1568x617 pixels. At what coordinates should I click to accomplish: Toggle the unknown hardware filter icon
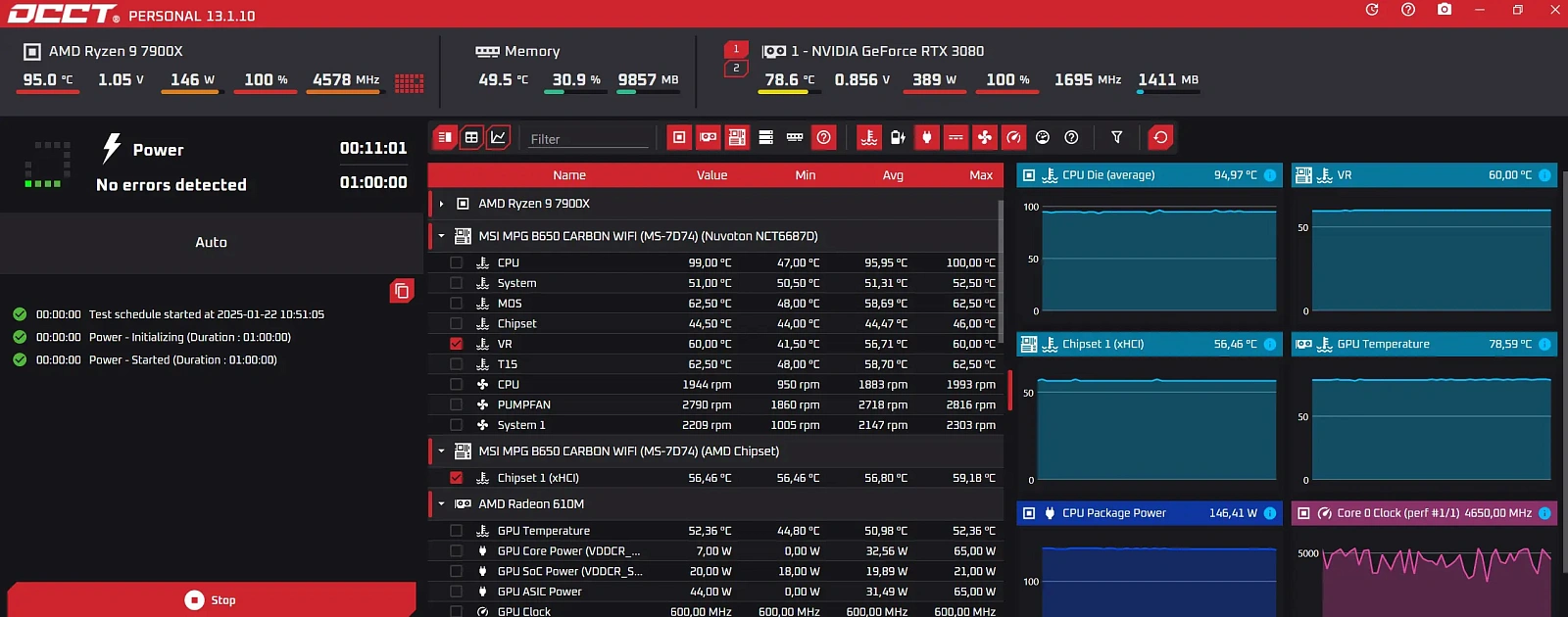(x=824, y=137)
